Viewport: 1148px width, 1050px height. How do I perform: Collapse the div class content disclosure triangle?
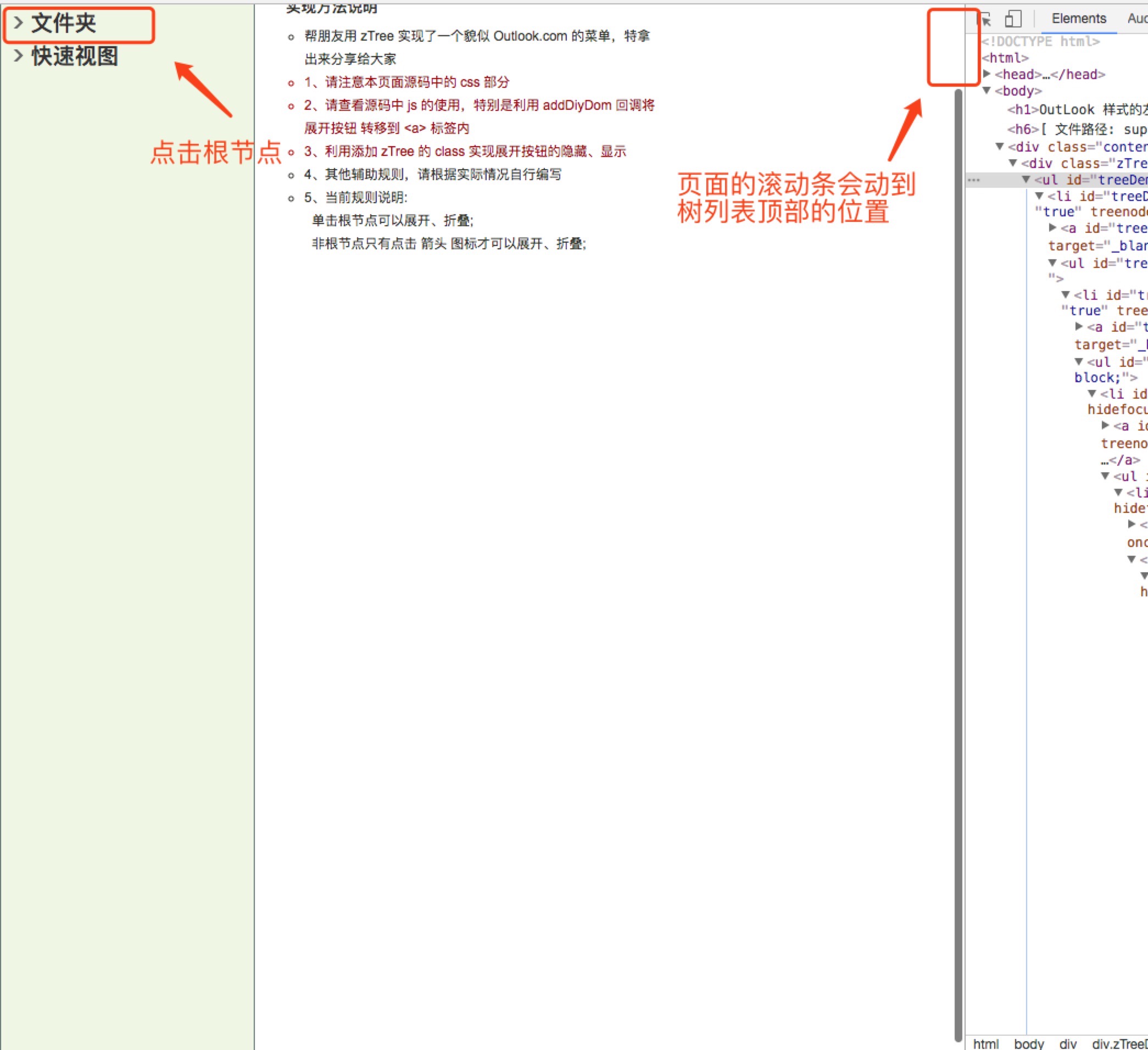(1000, 146)
